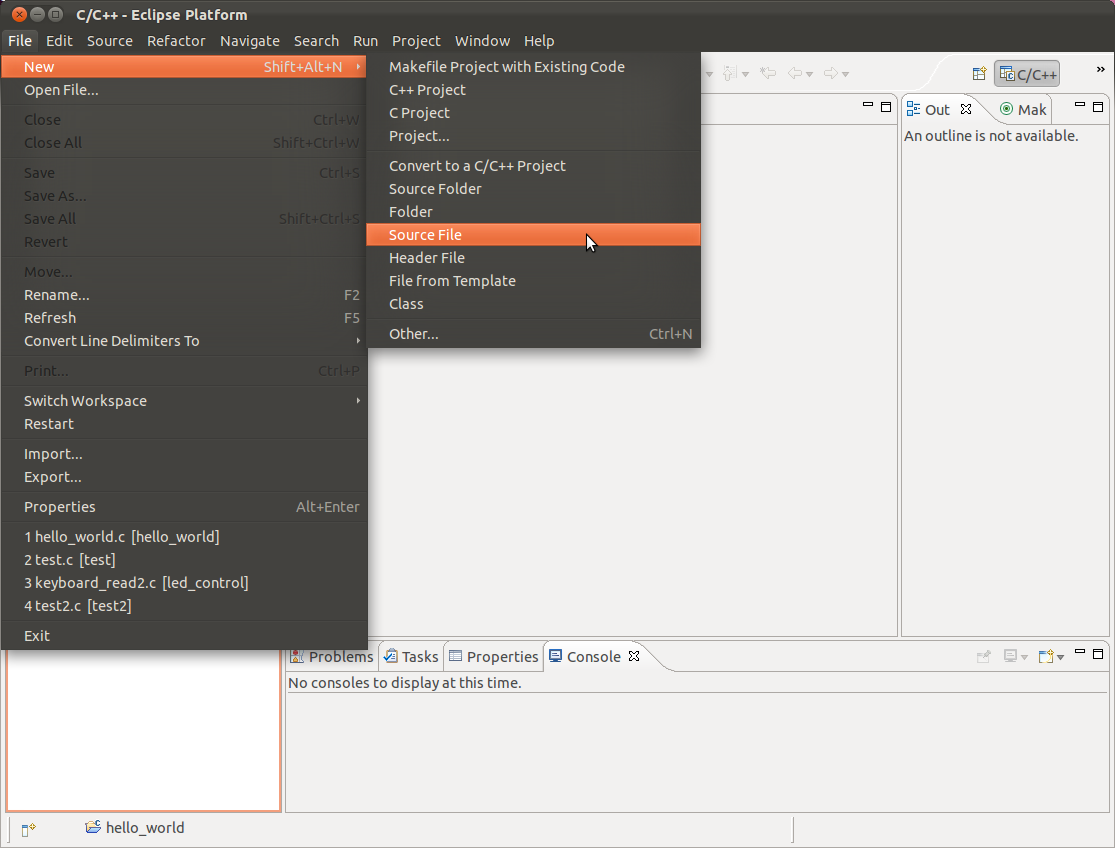Image resolution: width=1115 pixels, height=848 pixels.
Task: Minimize the Outline panel
Action: [x=1079, y=105]
